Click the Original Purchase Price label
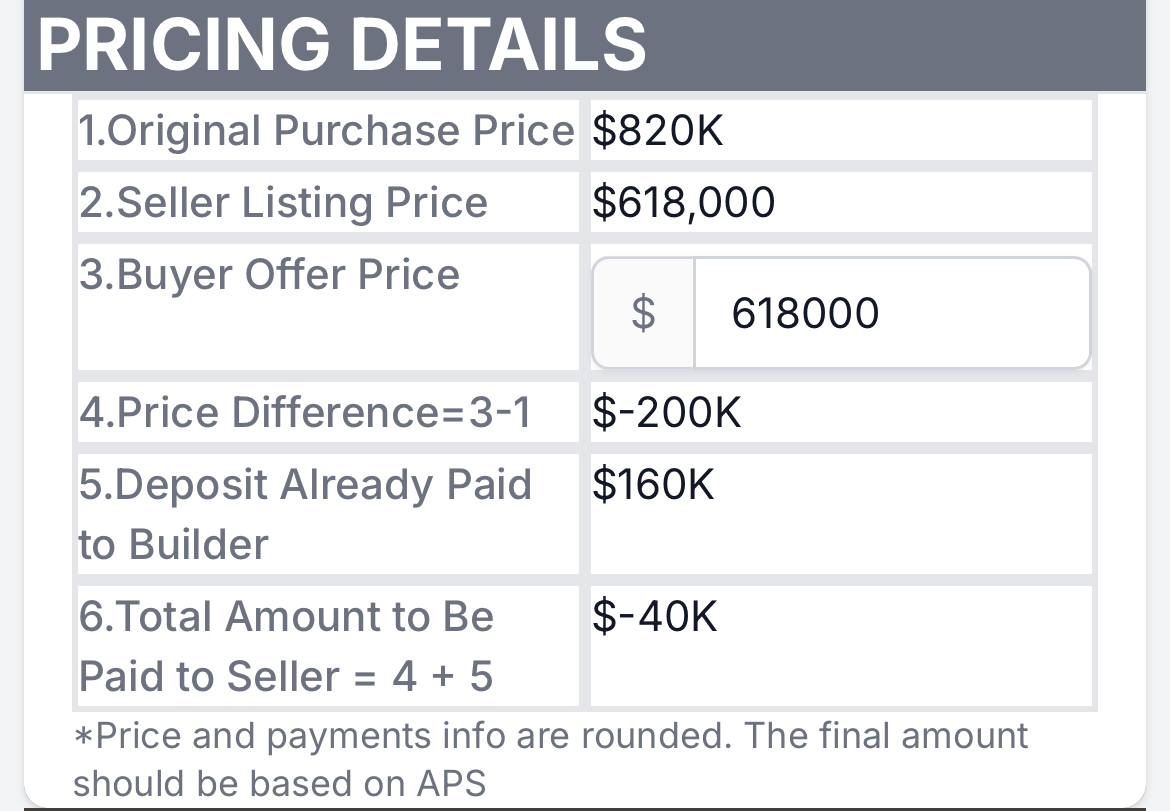The image size is (1170, 811). click(327, 131)
